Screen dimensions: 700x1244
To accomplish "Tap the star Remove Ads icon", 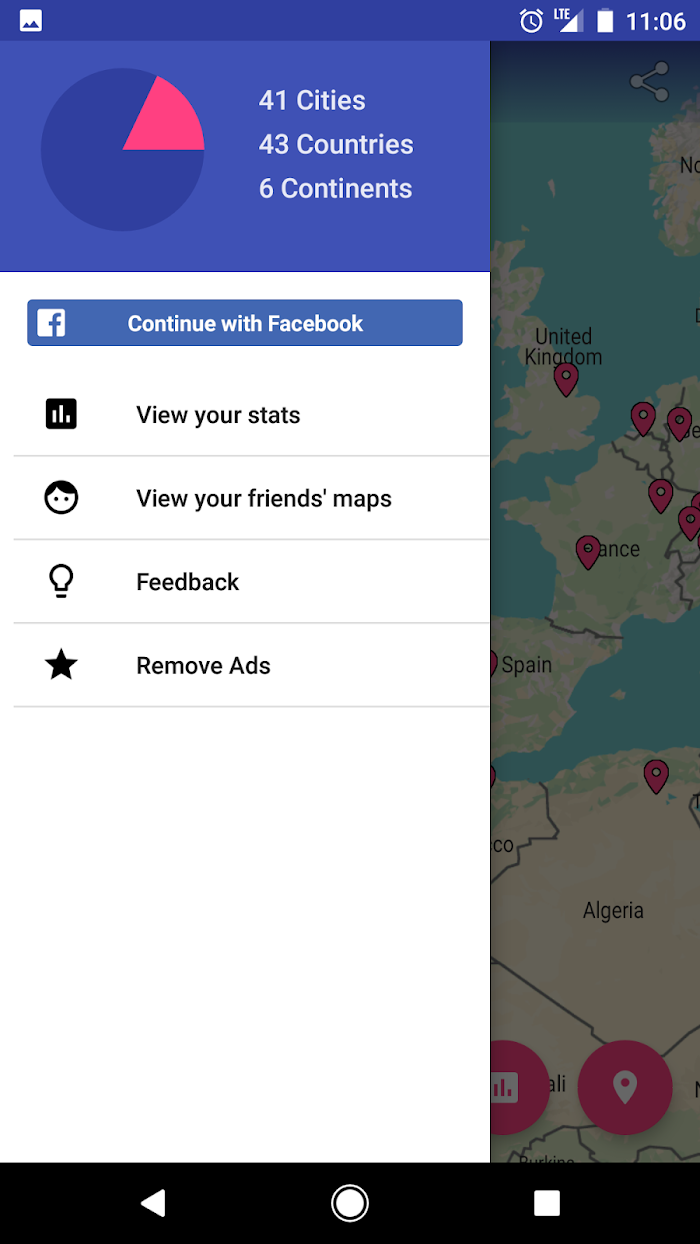I will click(61, 664).
